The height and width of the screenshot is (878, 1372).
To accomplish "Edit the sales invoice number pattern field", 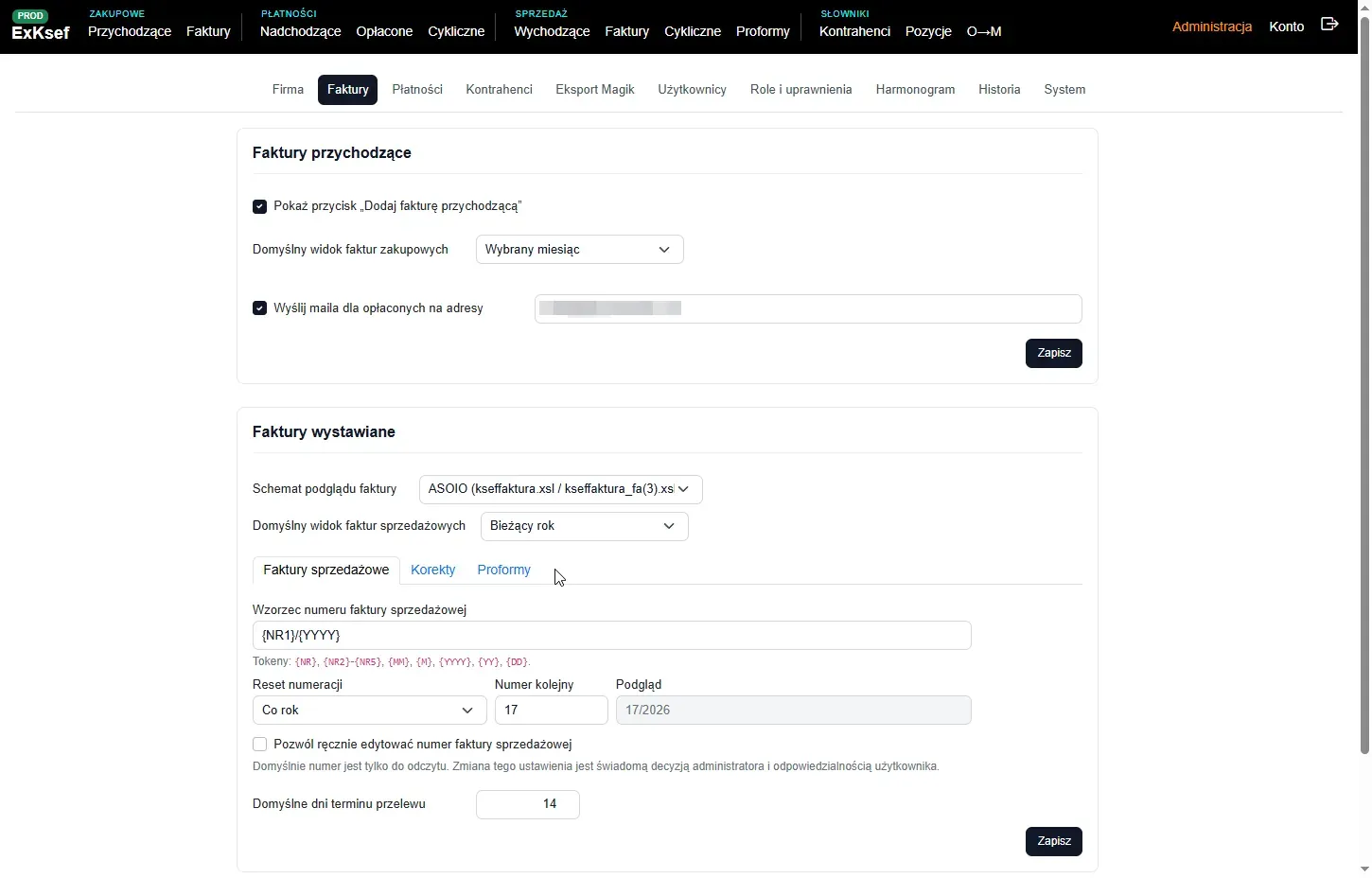I will pos(611,636).
